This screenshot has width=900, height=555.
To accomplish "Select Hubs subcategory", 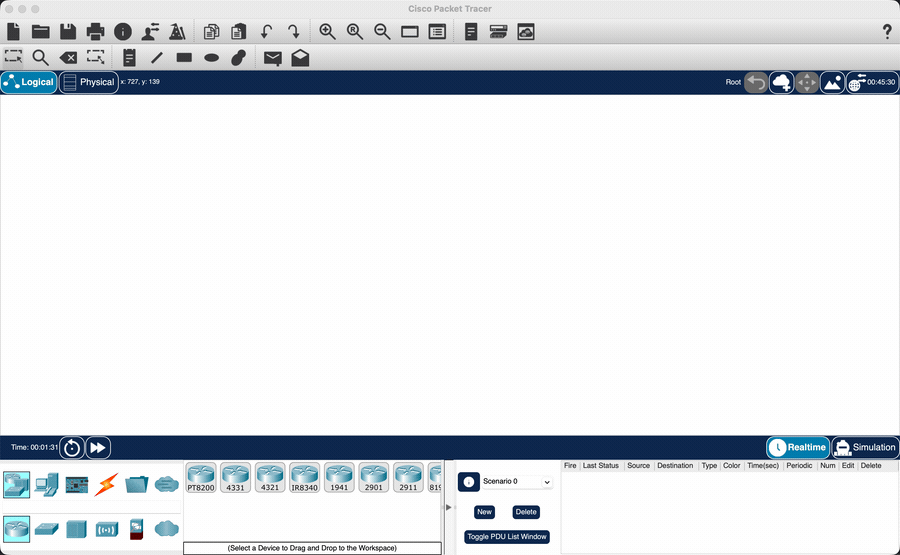I will click(76, 529).
